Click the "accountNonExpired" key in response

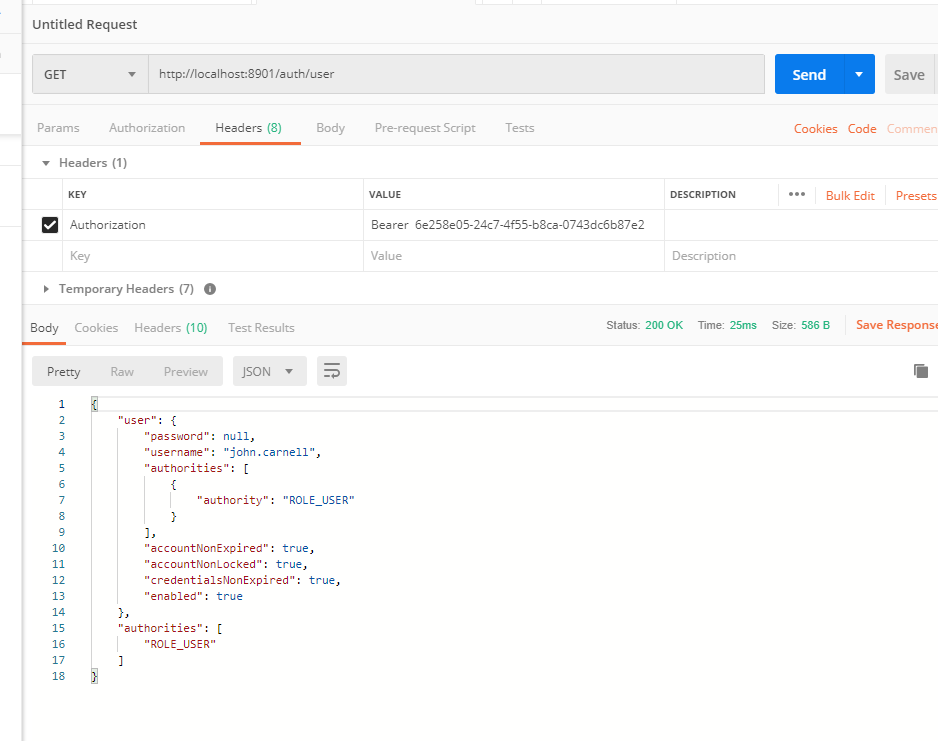click(x=206, y=548)
